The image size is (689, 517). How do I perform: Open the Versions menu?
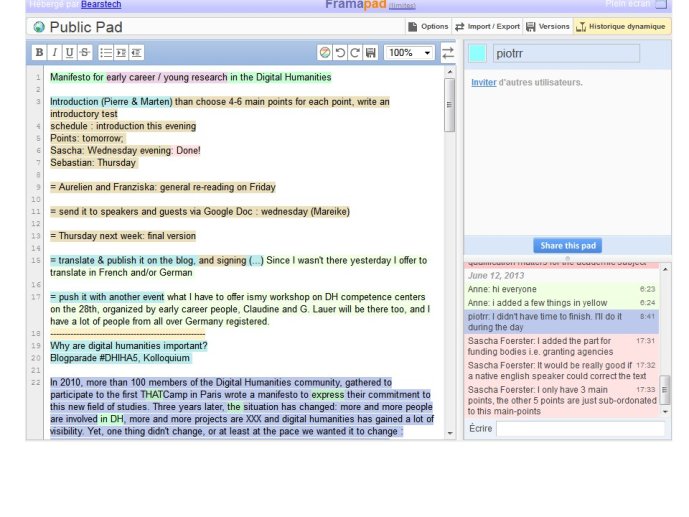pyautogui.click(x=548, y=27)
